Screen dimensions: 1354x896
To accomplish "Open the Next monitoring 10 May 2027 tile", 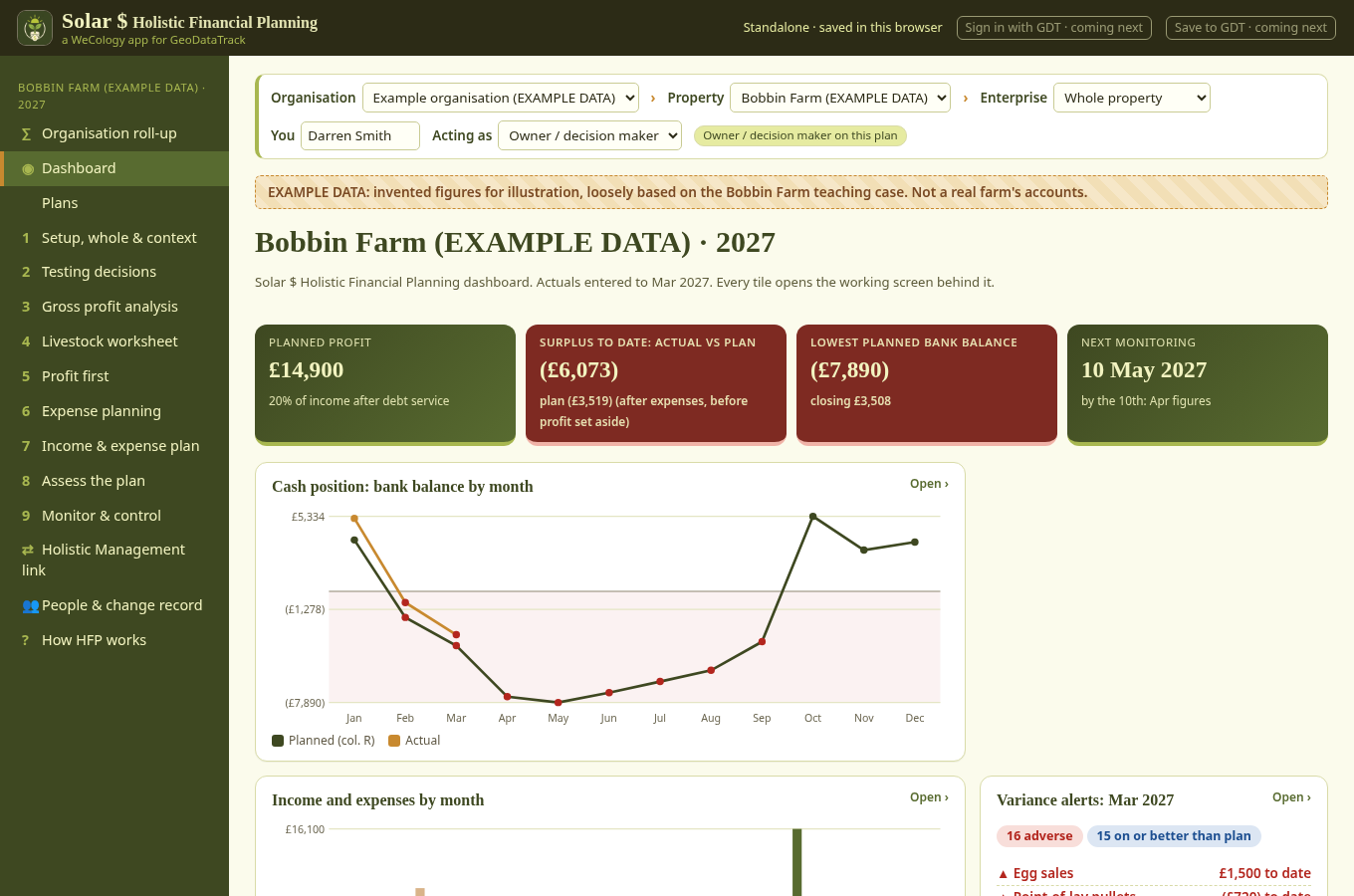I will (x=1198, y=383).
